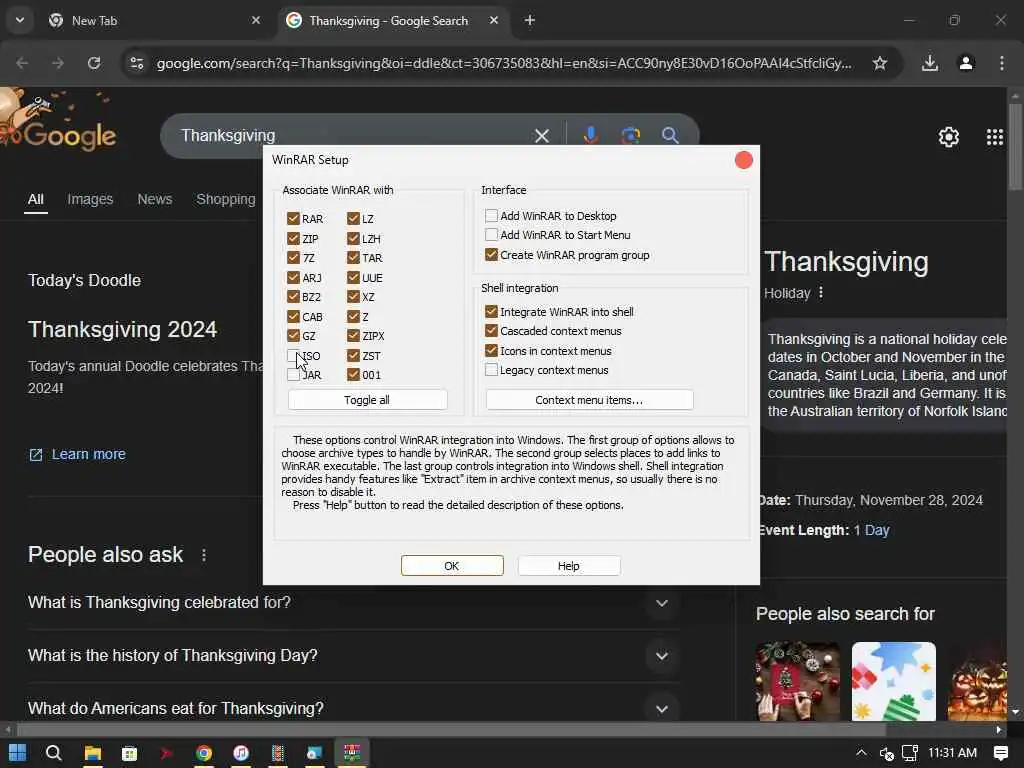Open the doodle Learn more link

tap(77, 454)
